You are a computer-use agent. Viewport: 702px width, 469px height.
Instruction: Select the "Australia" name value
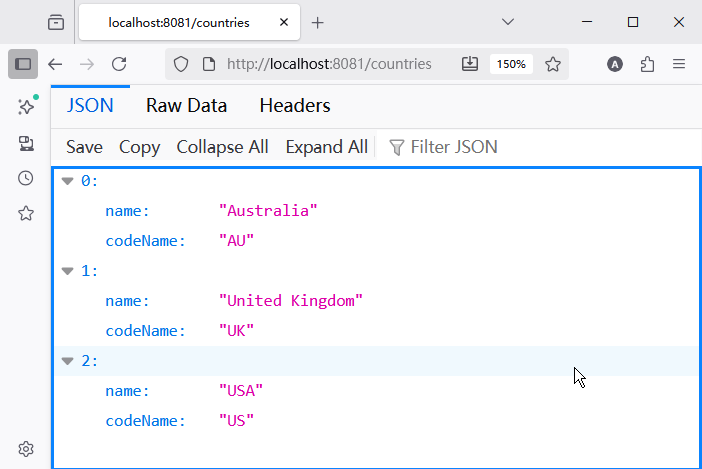(x=268, y=211)
